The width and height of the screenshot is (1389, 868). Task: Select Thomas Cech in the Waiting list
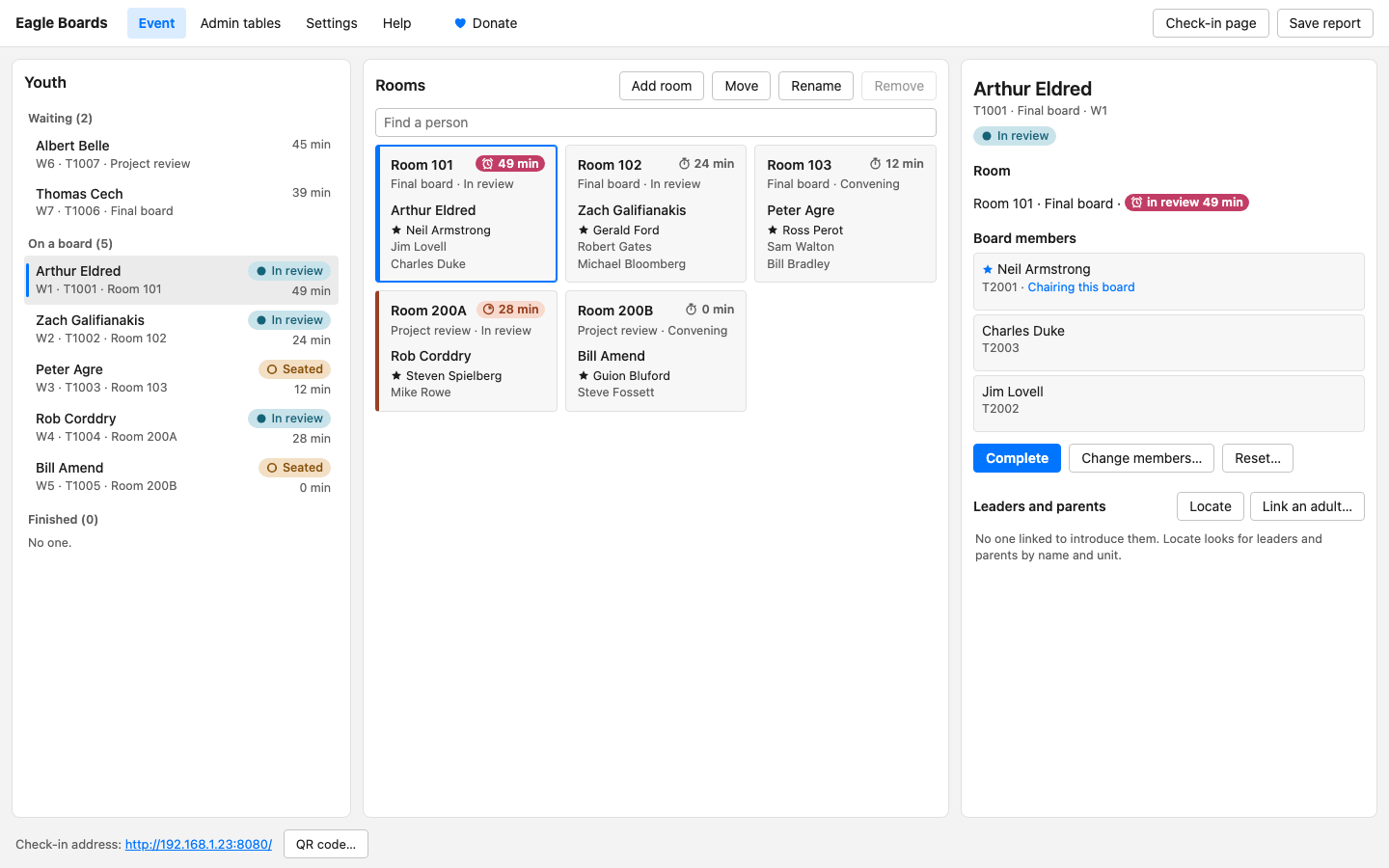click(181, 202)
